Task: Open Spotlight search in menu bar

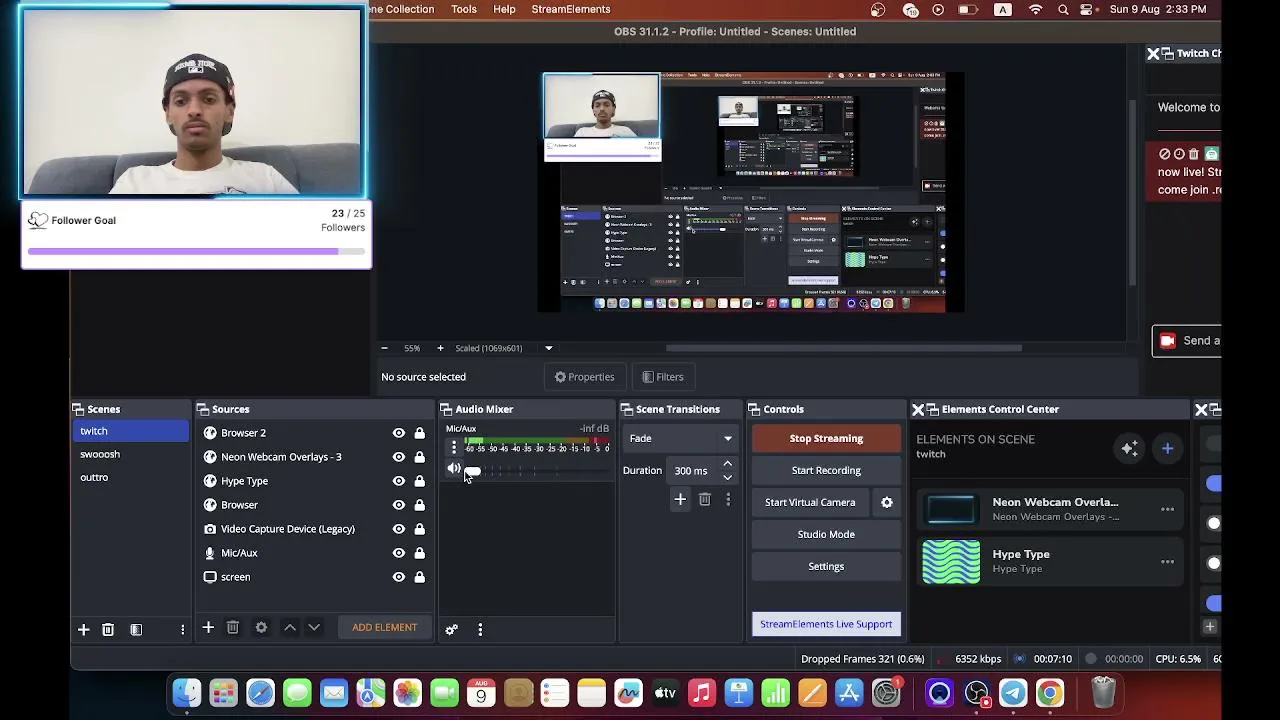Action: pyautogui.click(x=1063, y=9)
